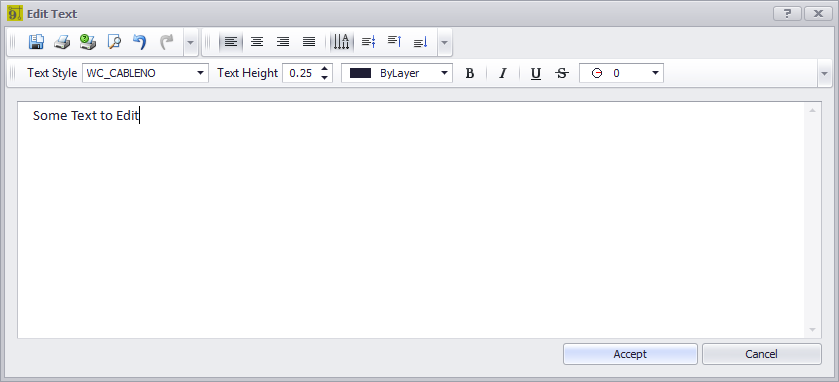This screenshot has height=382, width=839.
Task: Align text left
Action: [x=231, y=42]
